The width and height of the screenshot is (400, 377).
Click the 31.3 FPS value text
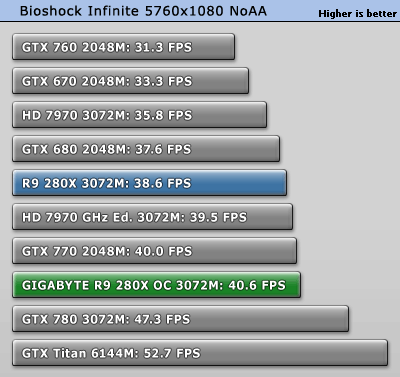[x=164, y=47]
